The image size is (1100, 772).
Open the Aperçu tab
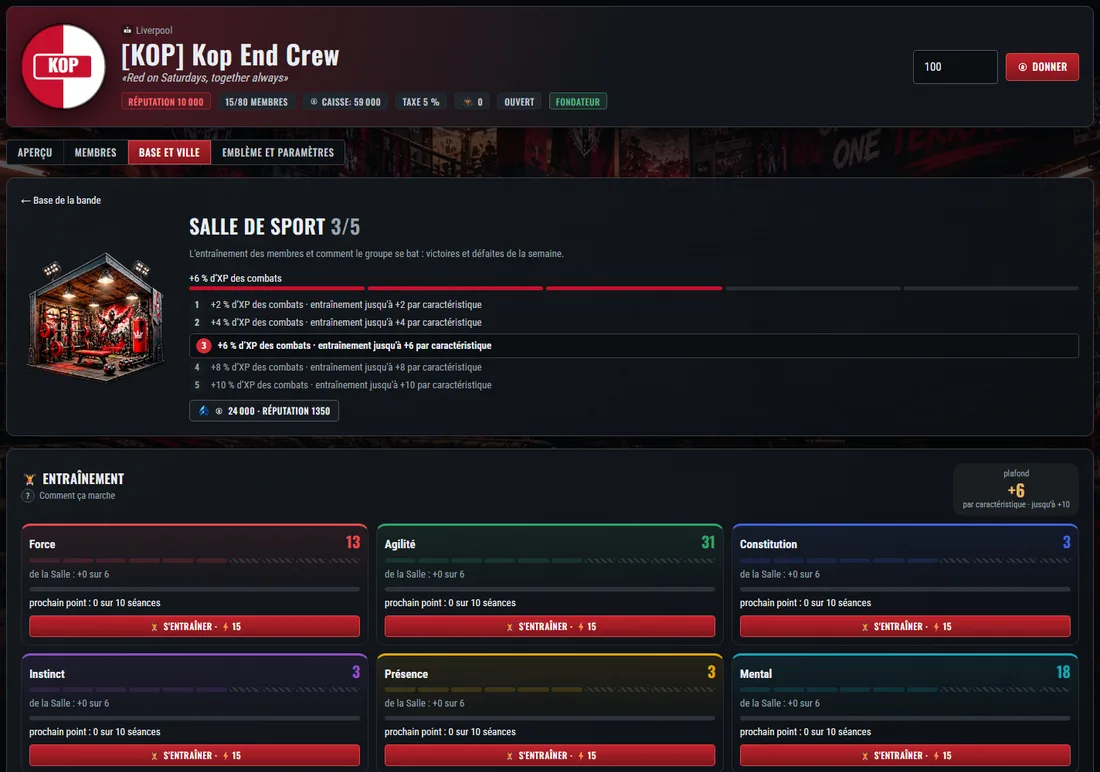point(35,152)
